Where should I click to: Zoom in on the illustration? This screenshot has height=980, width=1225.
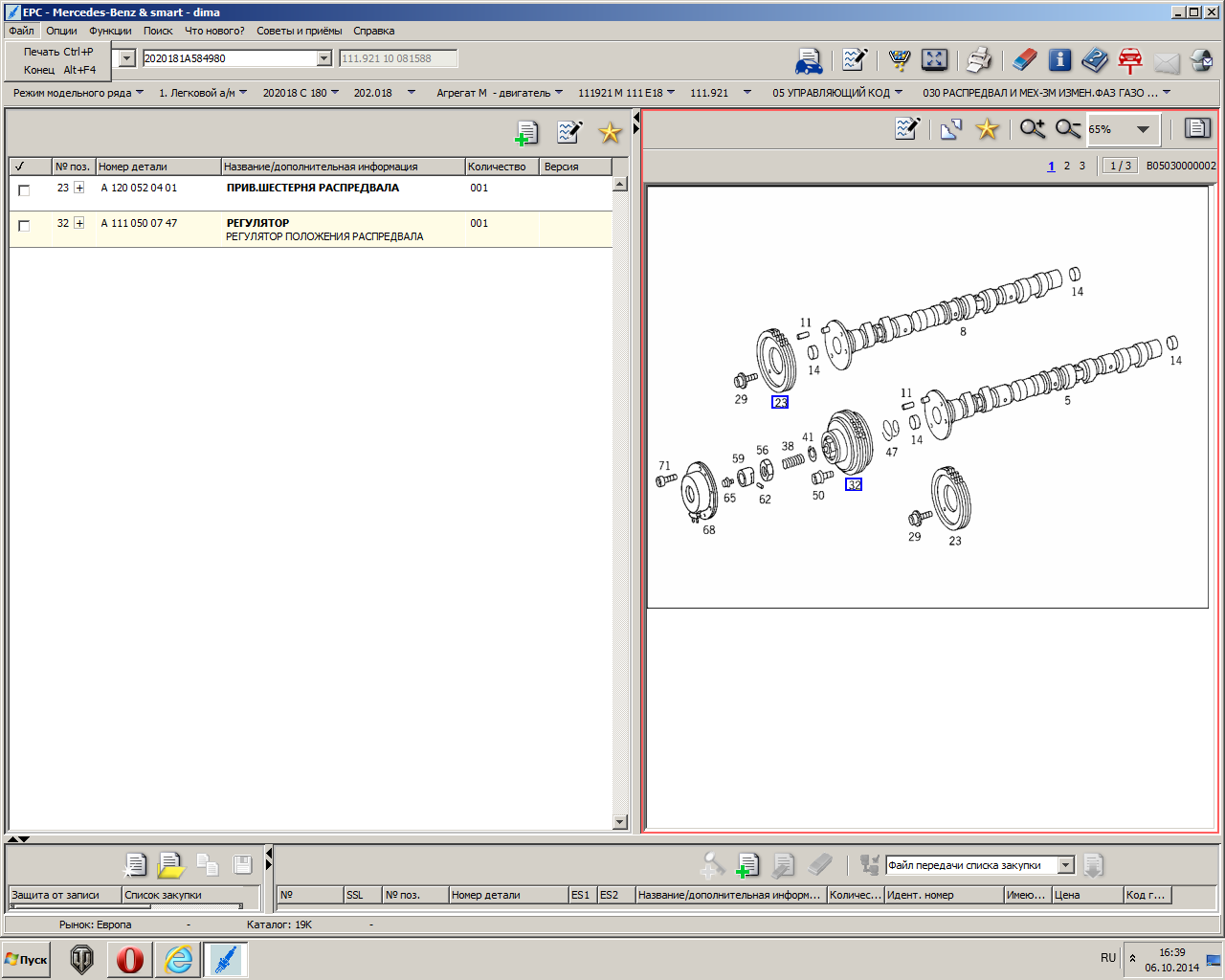click(1033, 128)
